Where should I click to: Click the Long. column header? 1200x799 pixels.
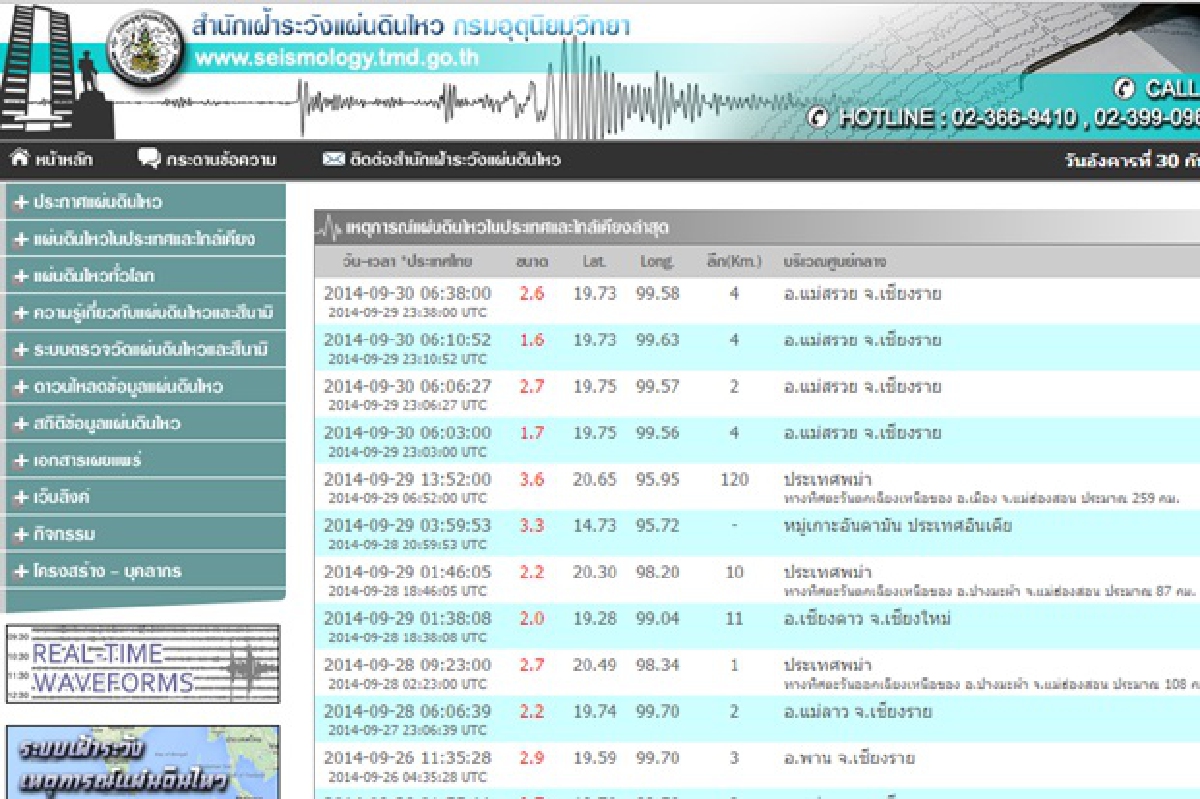pyautogui.click(x=657, y=262)
